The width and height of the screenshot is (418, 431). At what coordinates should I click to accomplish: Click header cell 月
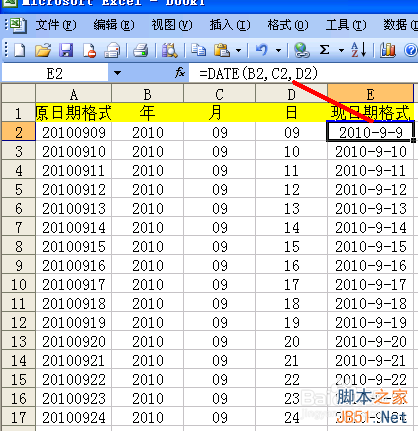[x=220, y=112]
